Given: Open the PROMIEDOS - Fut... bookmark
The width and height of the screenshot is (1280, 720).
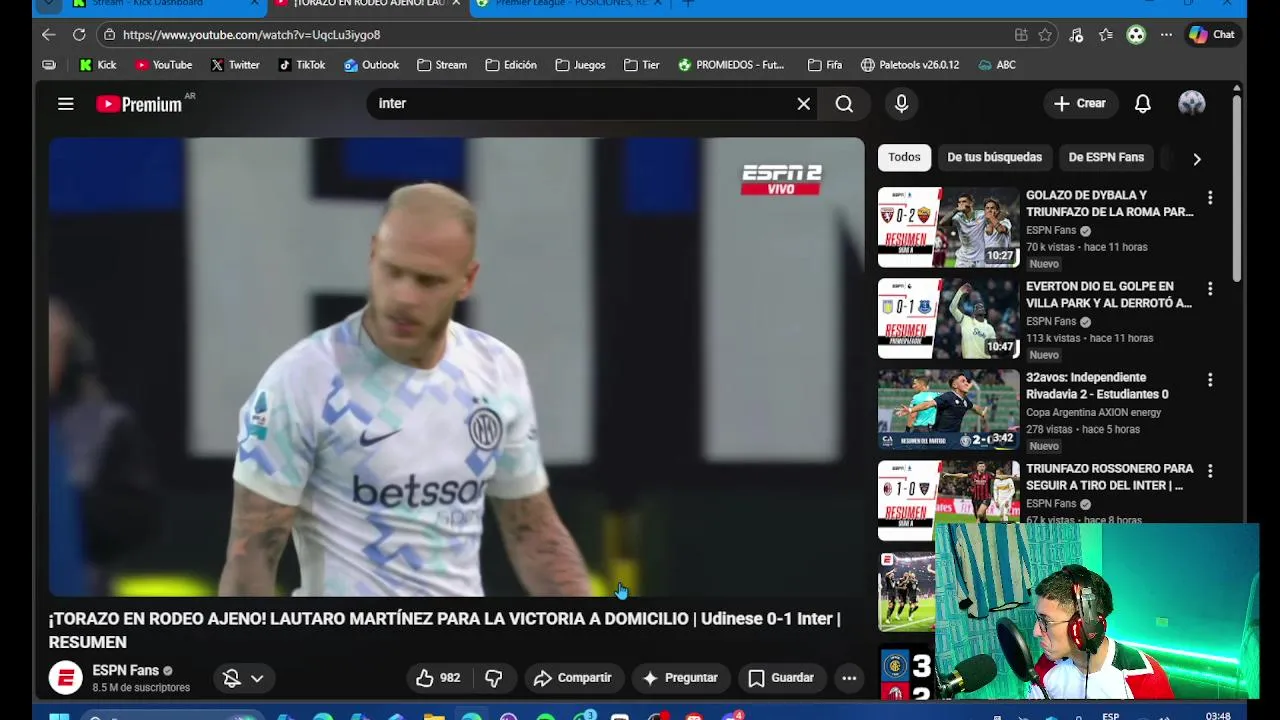Looking at the screenshot, I should (x=731, y=65).
